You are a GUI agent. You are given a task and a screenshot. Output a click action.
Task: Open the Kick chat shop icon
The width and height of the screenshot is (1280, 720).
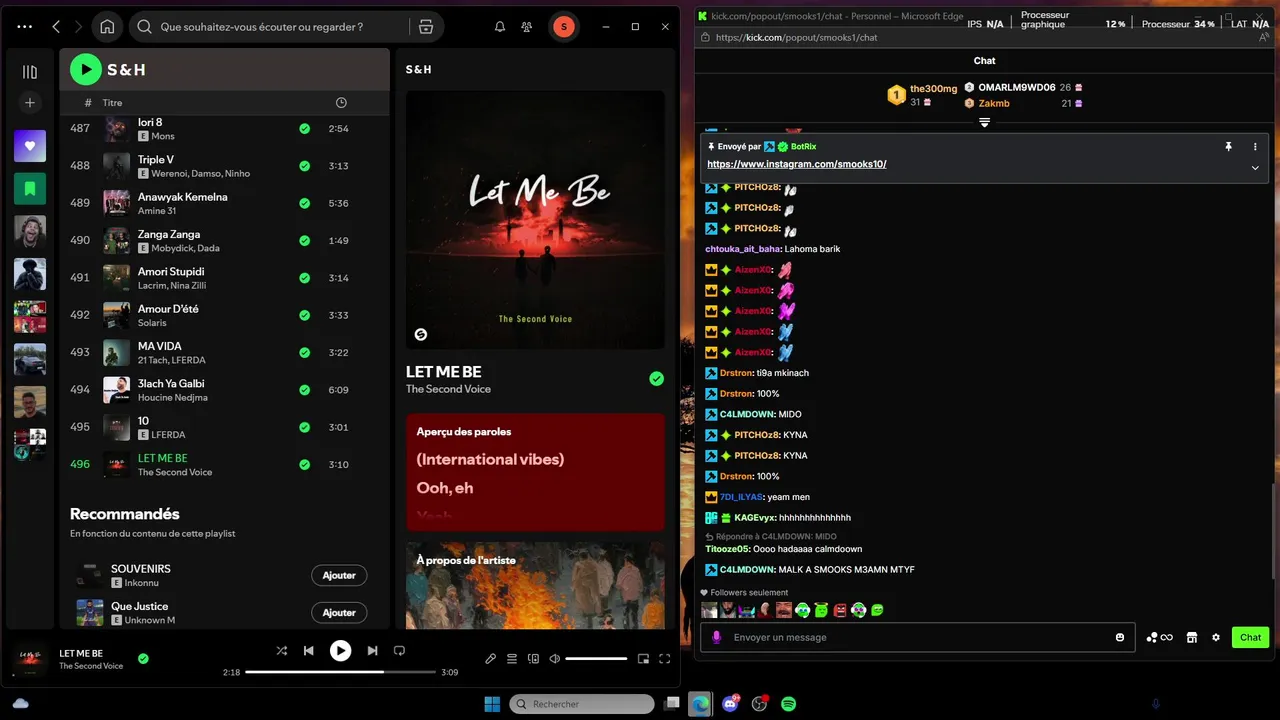pos(1191,637)
